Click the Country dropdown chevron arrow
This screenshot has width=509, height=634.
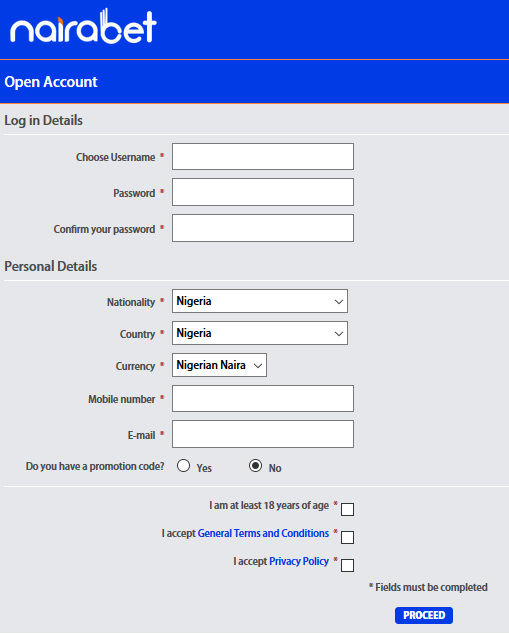(339, 334)
